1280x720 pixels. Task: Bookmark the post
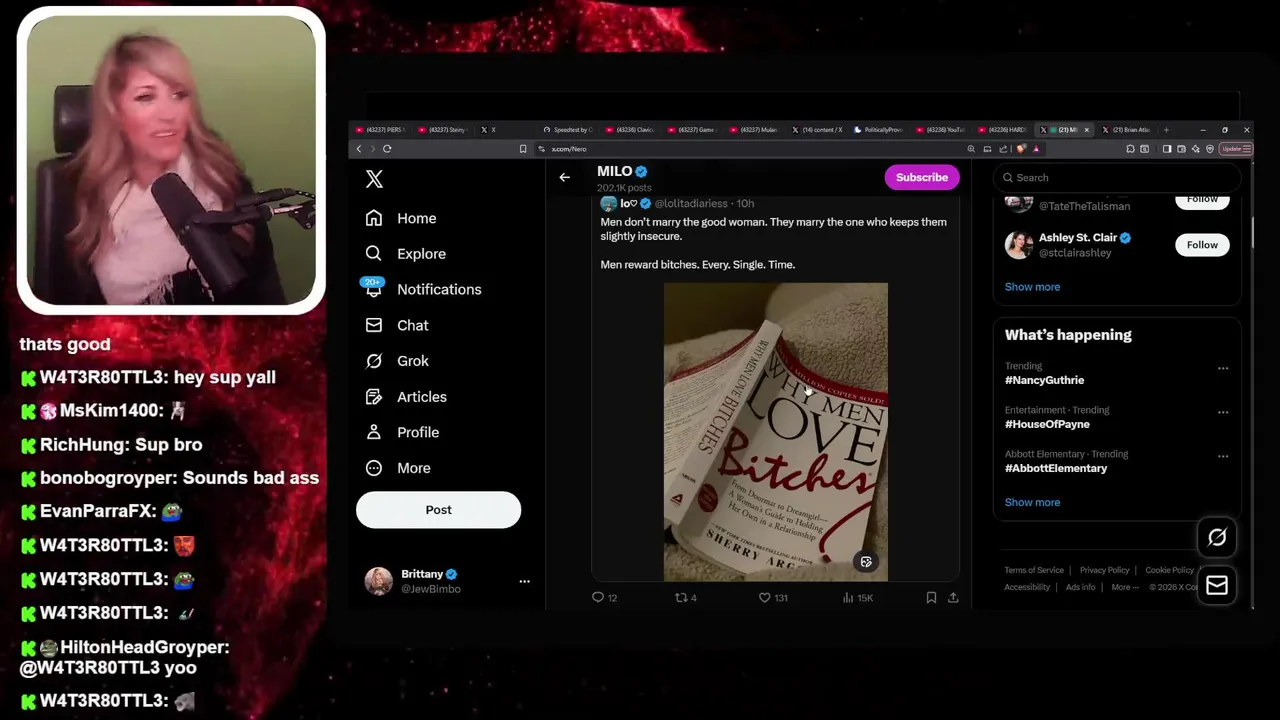click(x=931, y=597)
